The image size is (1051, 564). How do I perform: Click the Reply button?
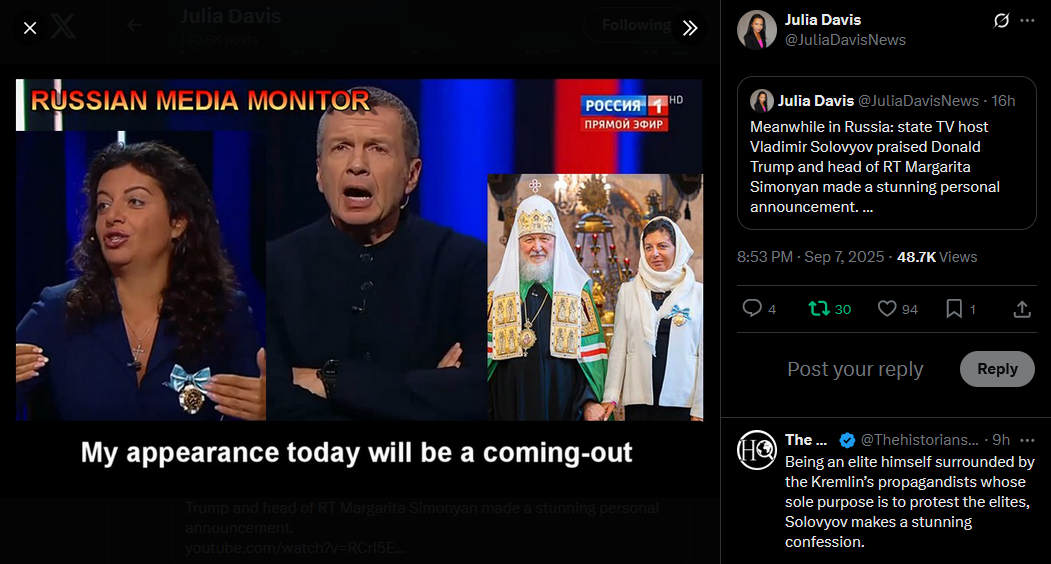click(997, 369)
